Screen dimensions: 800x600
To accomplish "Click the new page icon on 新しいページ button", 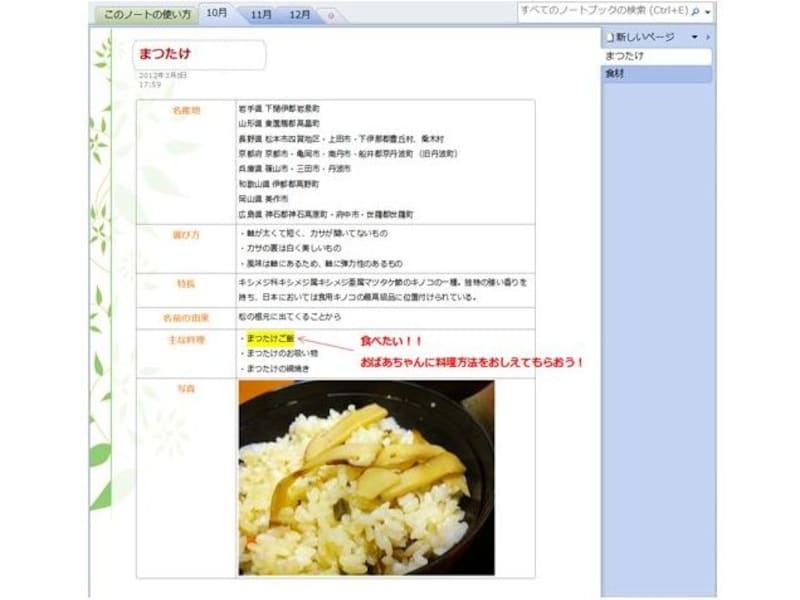I will 612,36.
